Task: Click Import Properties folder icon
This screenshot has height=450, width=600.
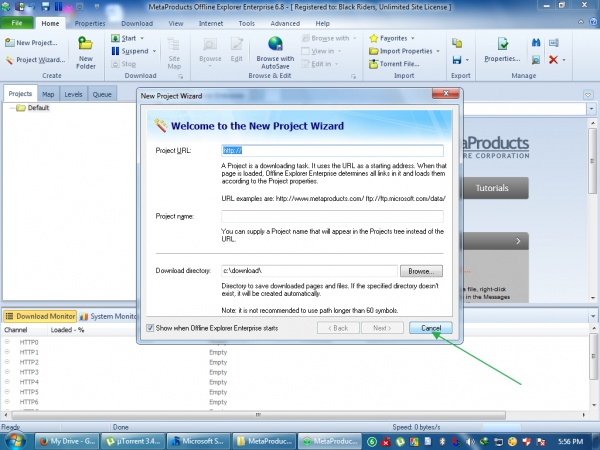Action: (373, 51)
